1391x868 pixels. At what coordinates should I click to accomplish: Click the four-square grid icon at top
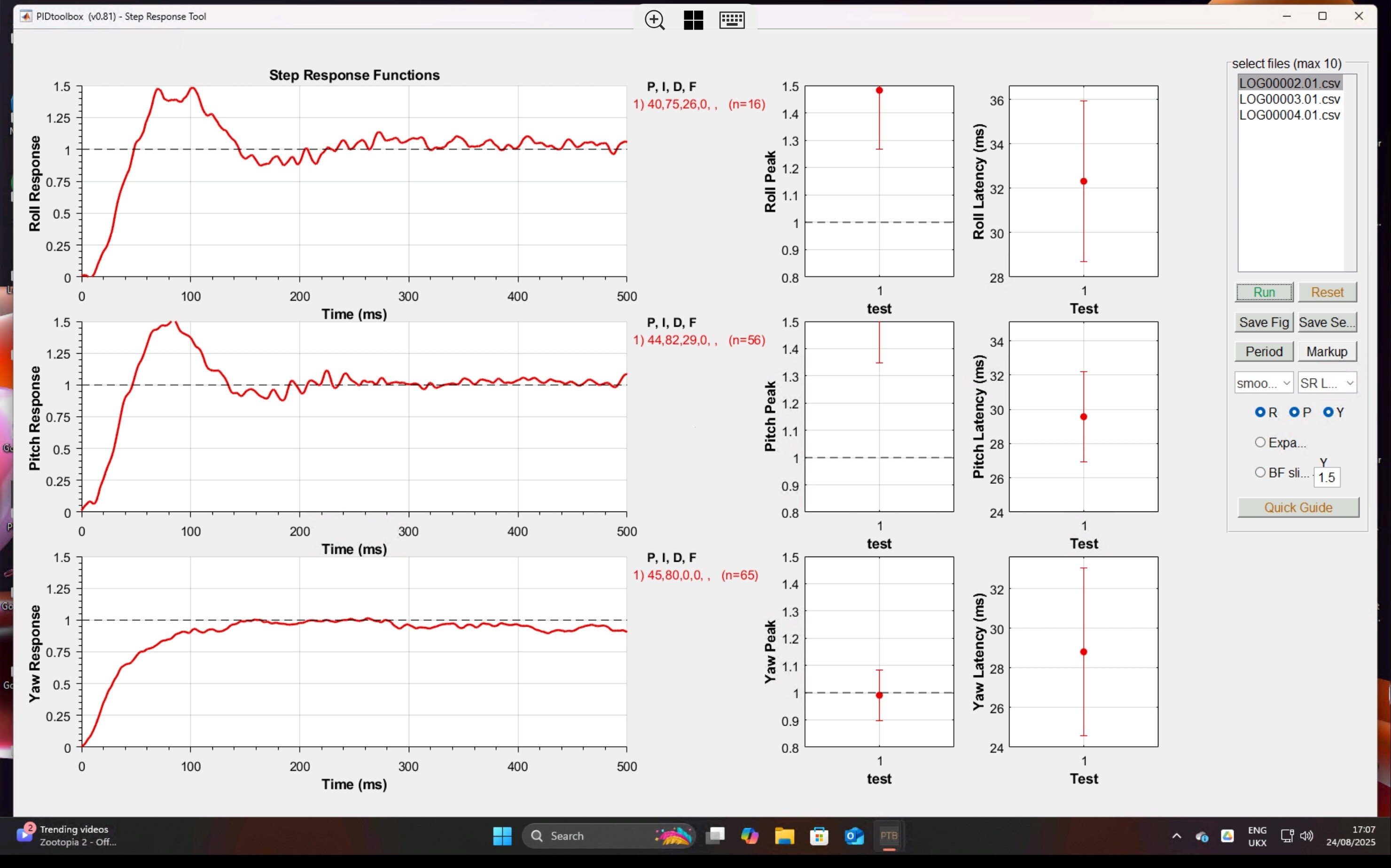tap(693, 20)
